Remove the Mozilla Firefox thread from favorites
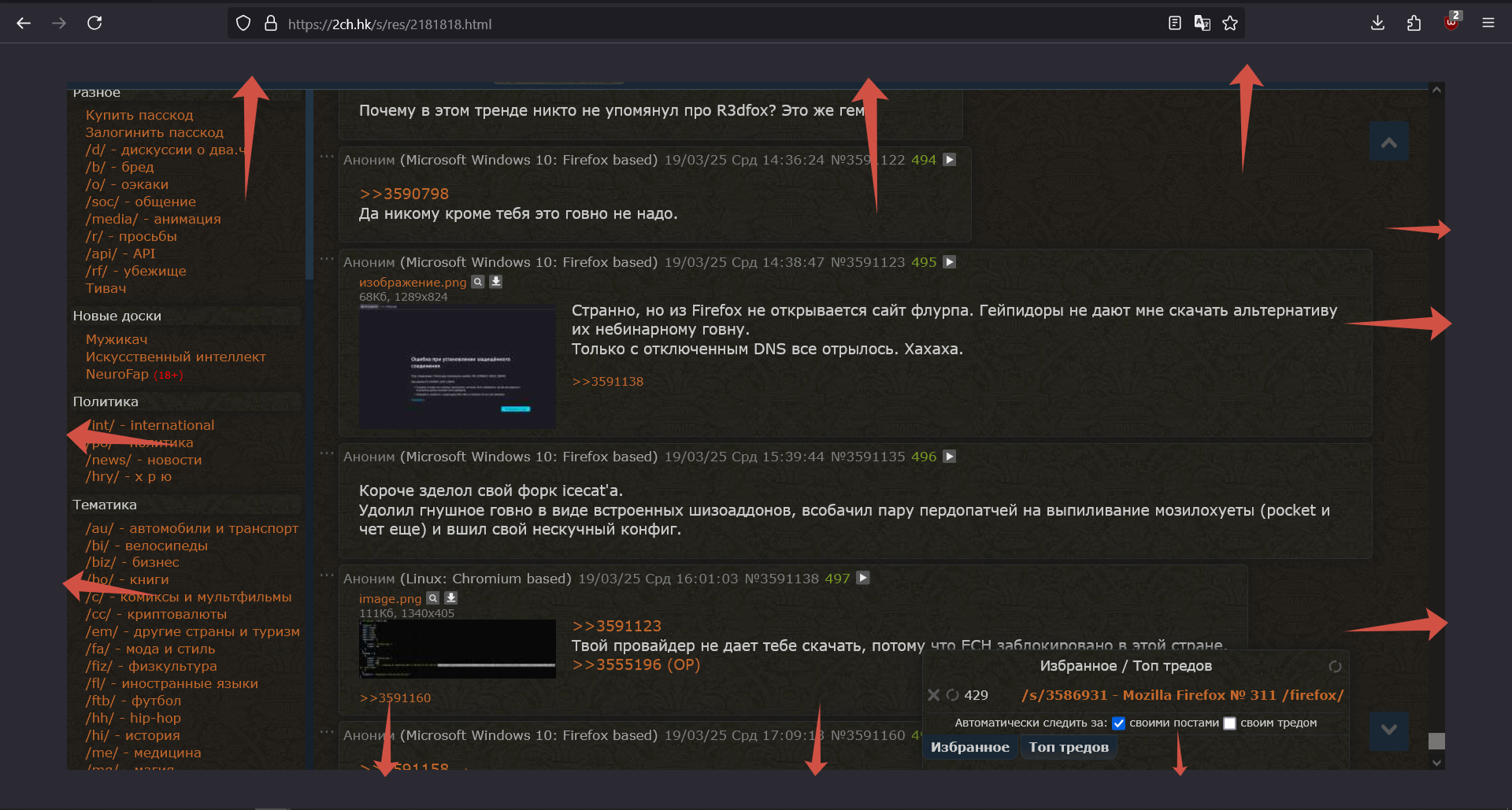1512x810 pixels. pyautogui.click(x=933, y=695)
